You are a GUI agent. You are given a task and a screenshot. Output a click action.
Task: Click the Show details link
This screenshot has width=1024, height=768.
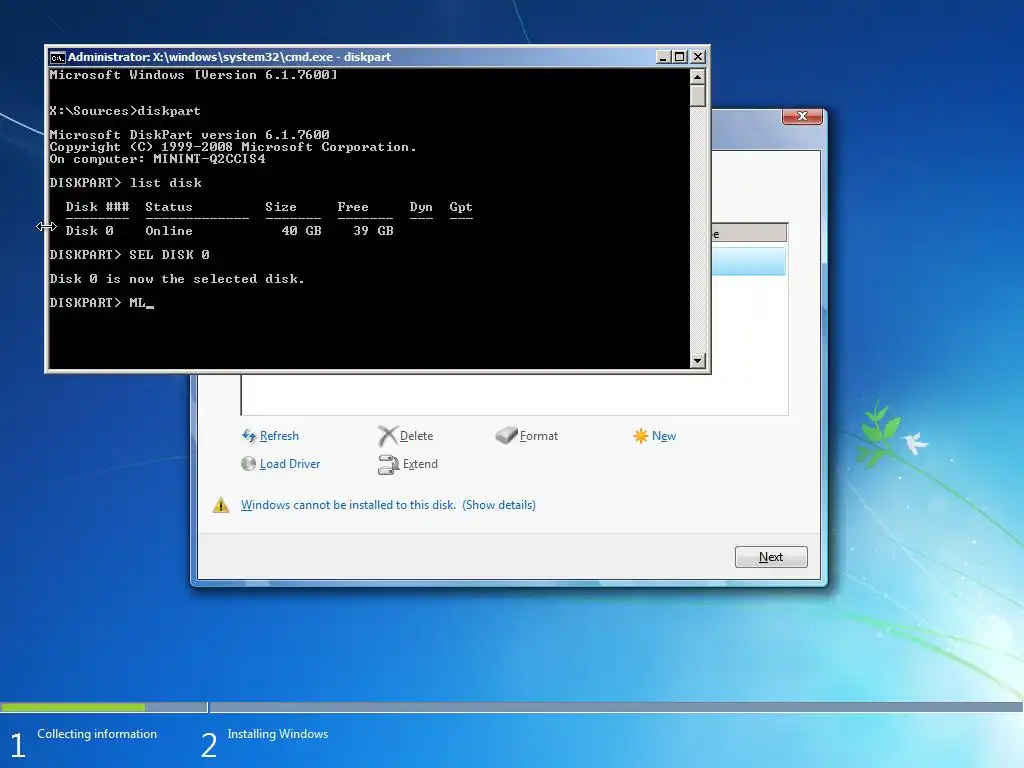click(x=499, y=505)
